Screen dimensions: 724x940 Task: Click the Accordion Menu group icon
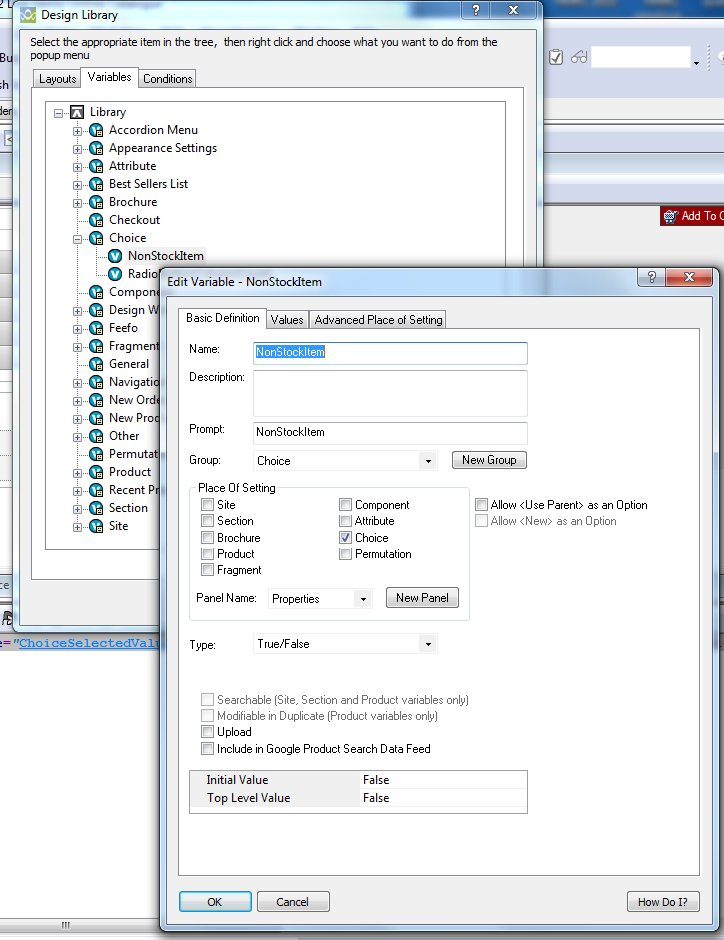pos(97,130)
